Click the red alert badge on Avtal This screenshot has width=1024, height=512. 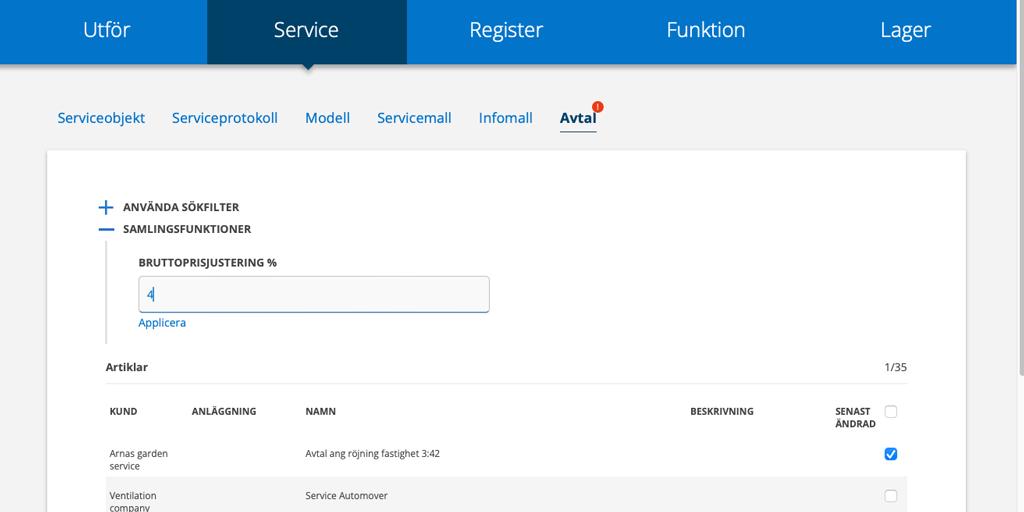click(x=598, y=107)
